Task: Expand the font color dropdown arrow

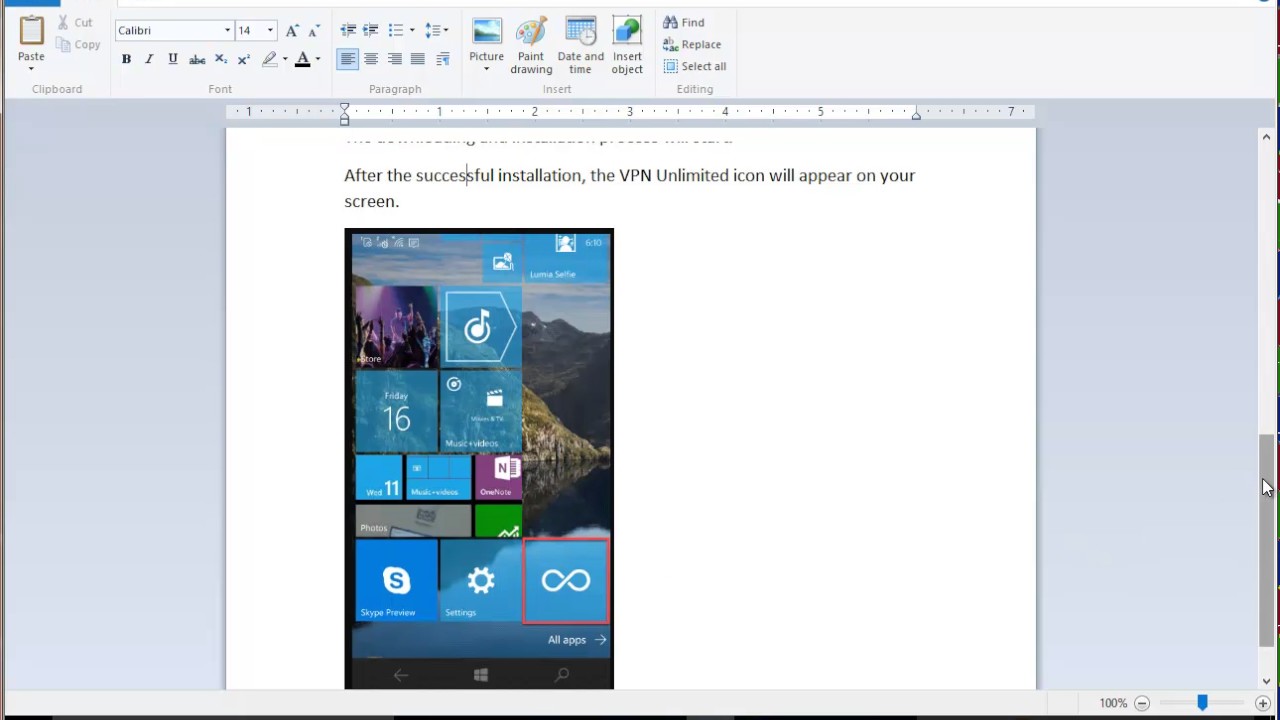Action: [x=318, y=59]
